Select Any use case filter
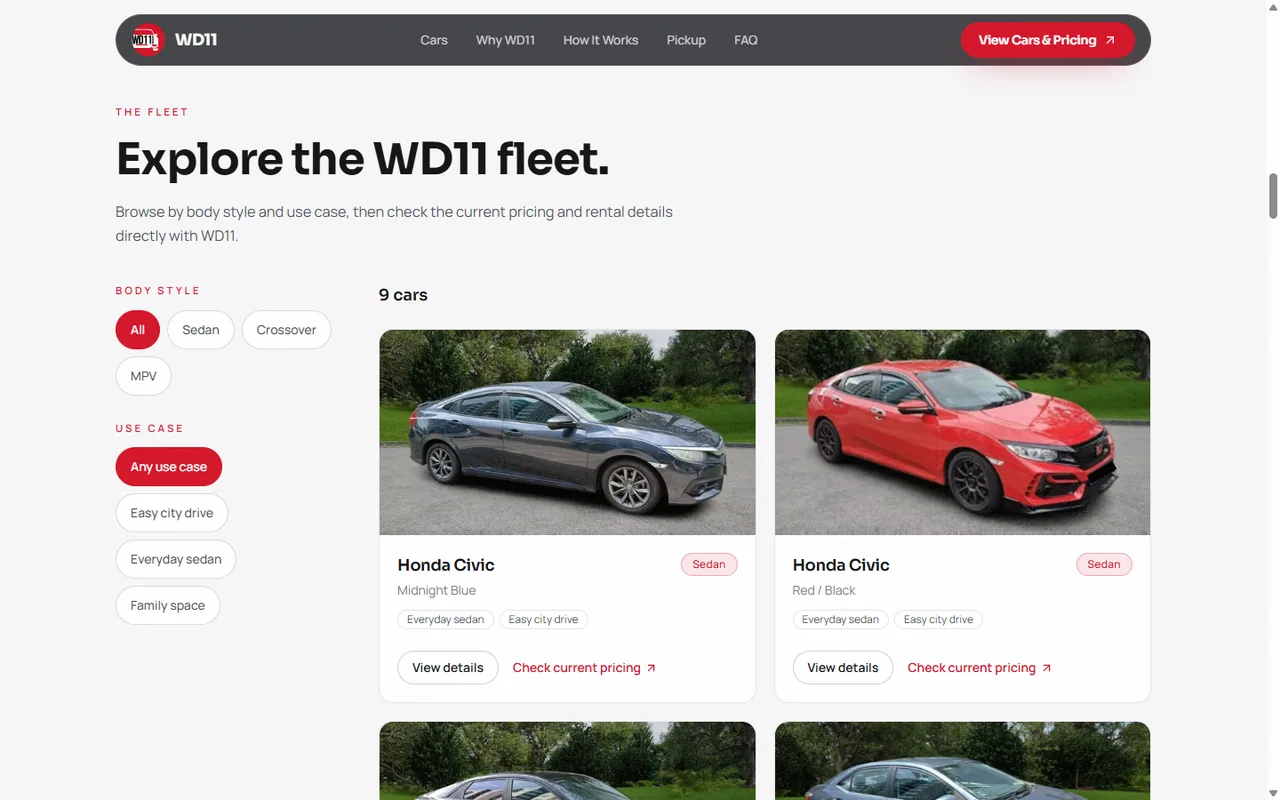Image resolution: width=1280 pixels, height=800 pixels. tap(169, 467)
